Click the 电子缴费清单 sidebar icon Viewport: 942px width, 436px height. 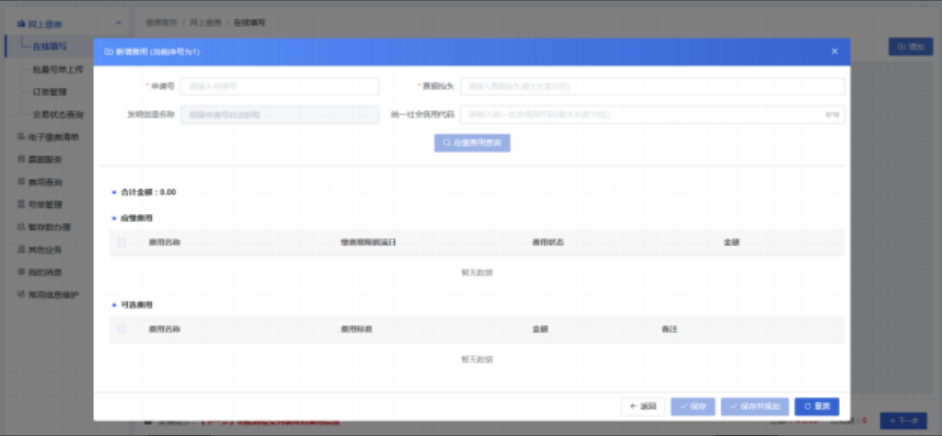(x=21, y=137)
